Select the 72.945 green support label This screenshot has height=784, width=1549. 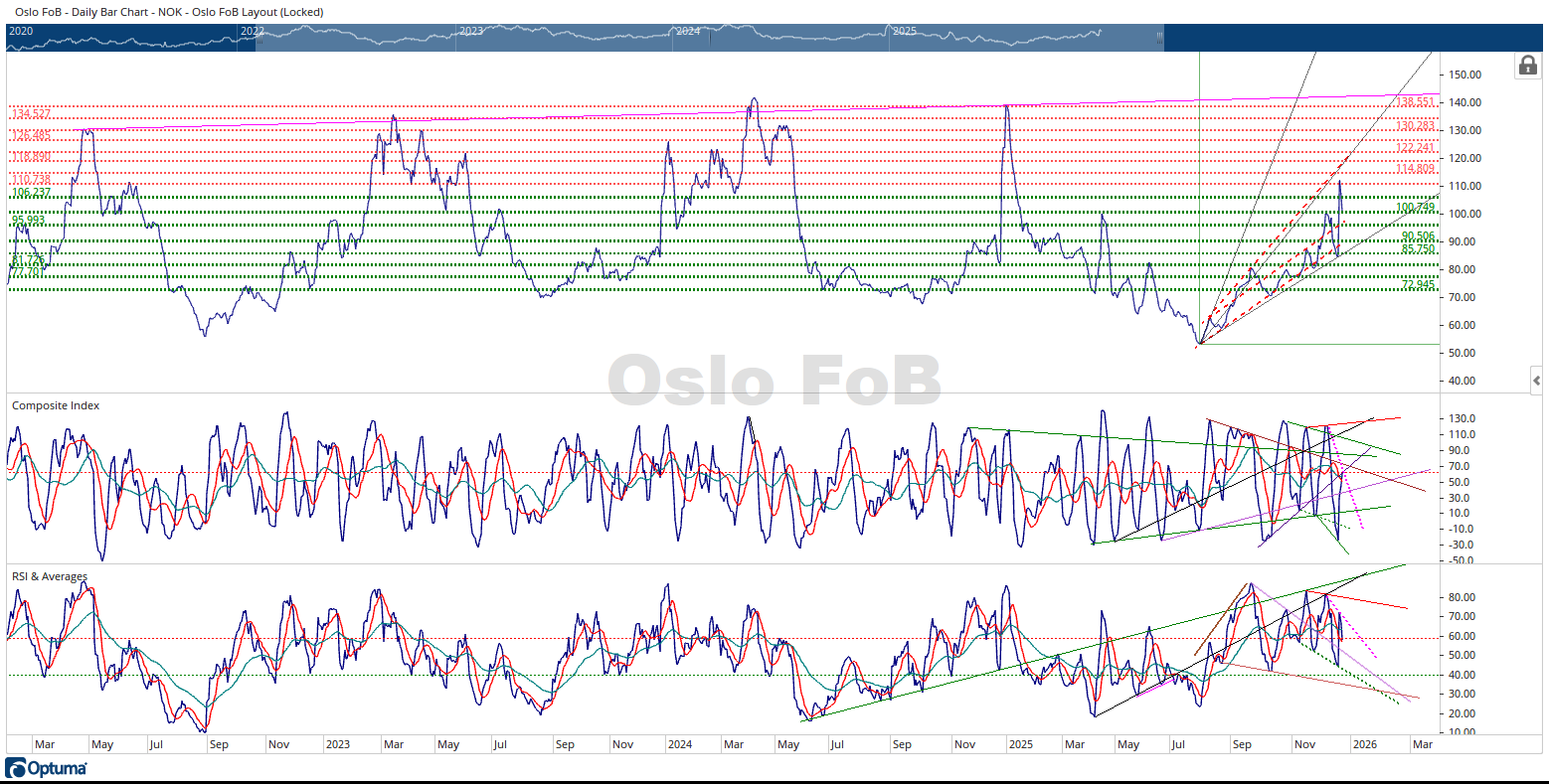point(1418,285)
